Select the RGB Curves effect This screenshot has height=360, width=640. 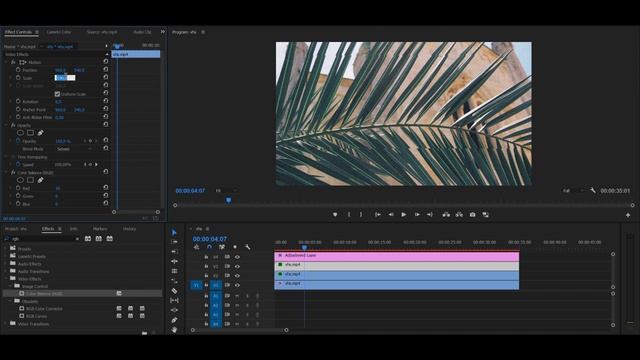36,316
